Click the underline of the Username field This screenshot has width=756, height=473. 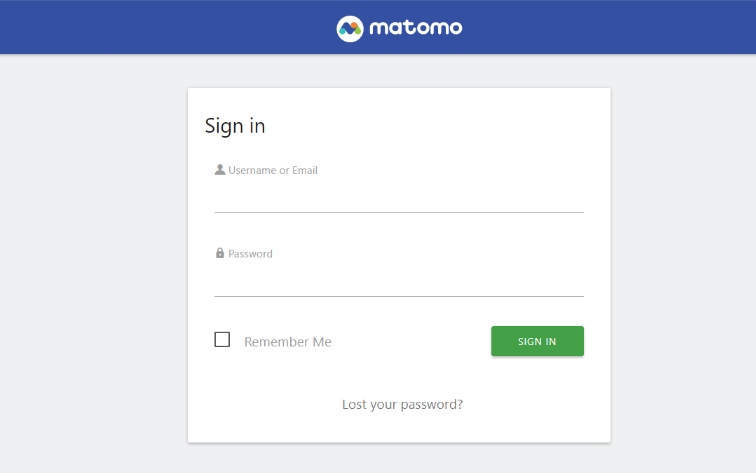(399, 212)
